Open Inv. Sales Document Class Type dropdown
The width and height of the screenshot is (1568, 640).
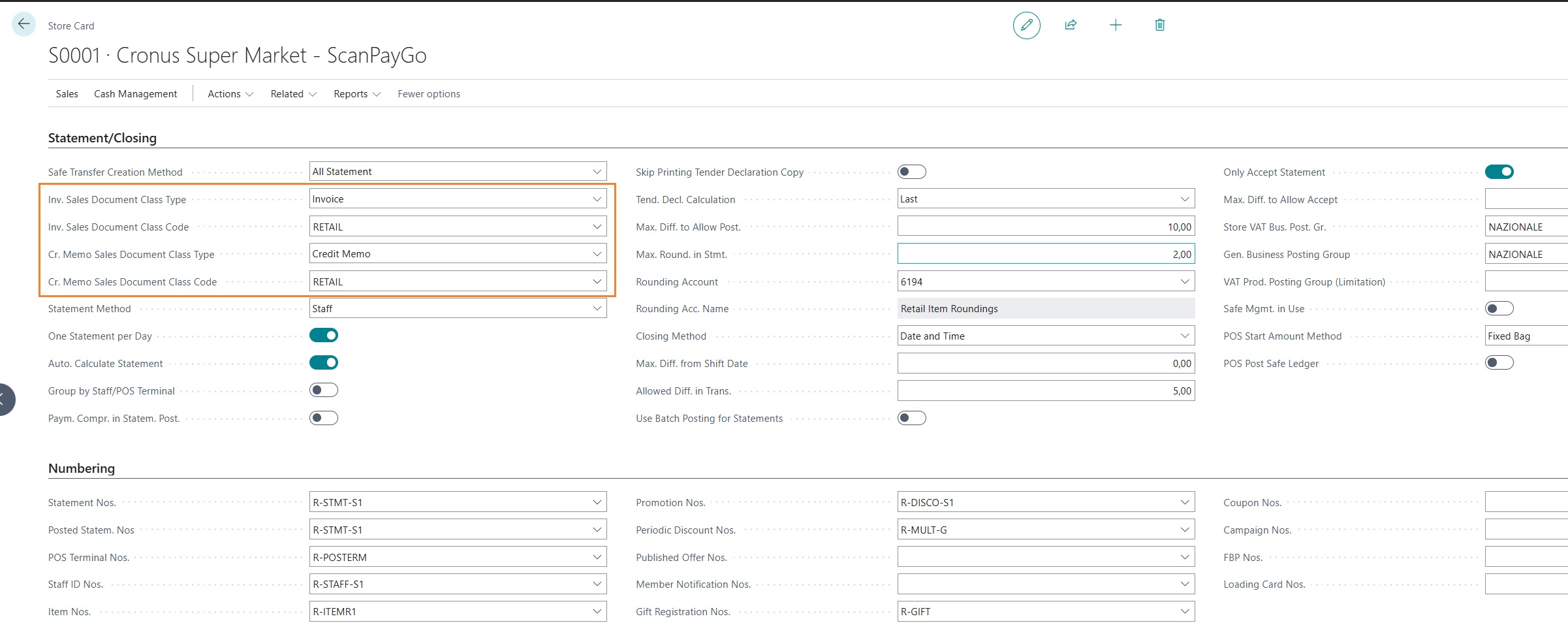click(597, 199)
